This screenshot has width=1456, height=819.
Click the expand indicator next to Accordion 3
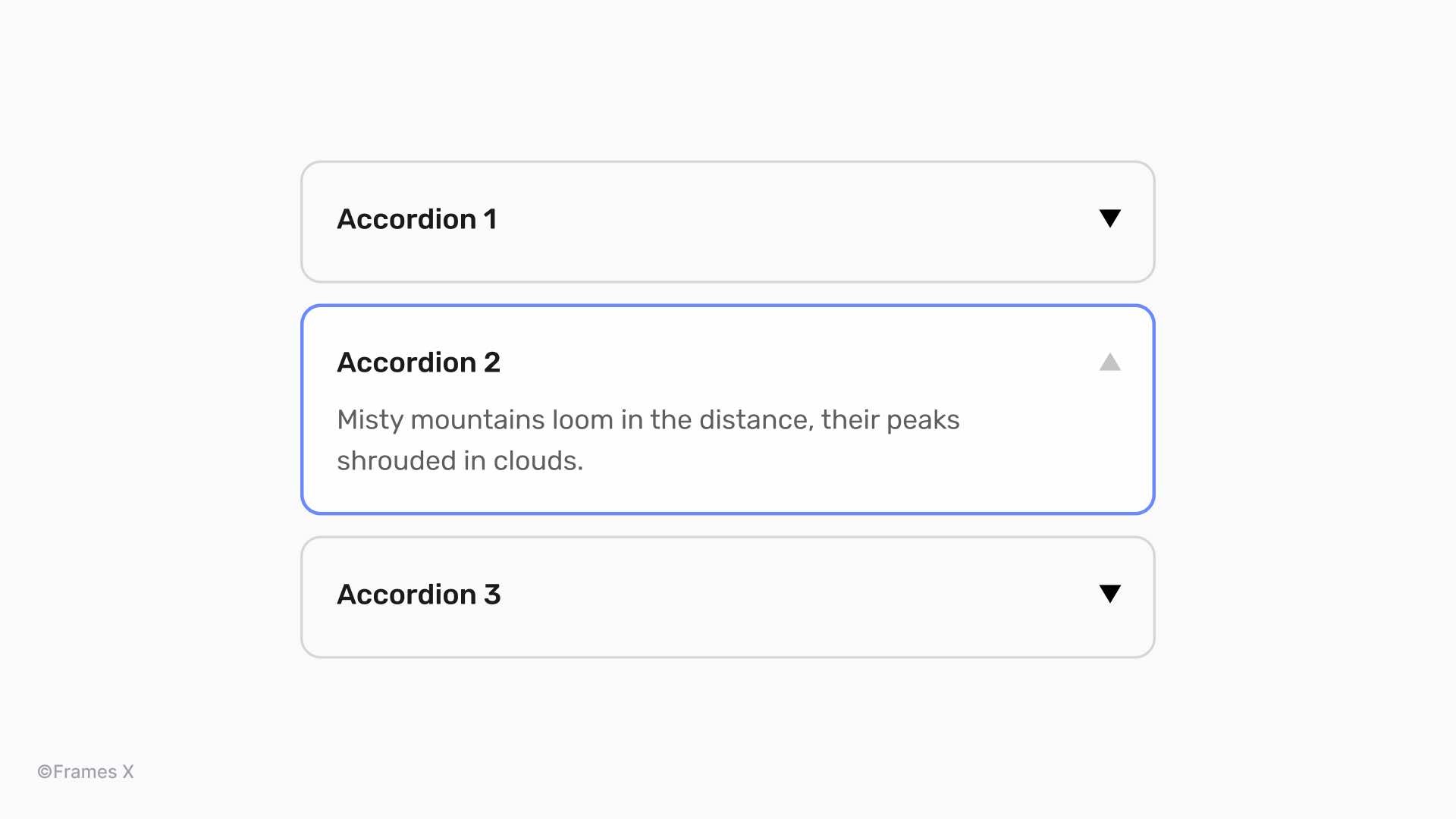click(x=1109, y=595)
